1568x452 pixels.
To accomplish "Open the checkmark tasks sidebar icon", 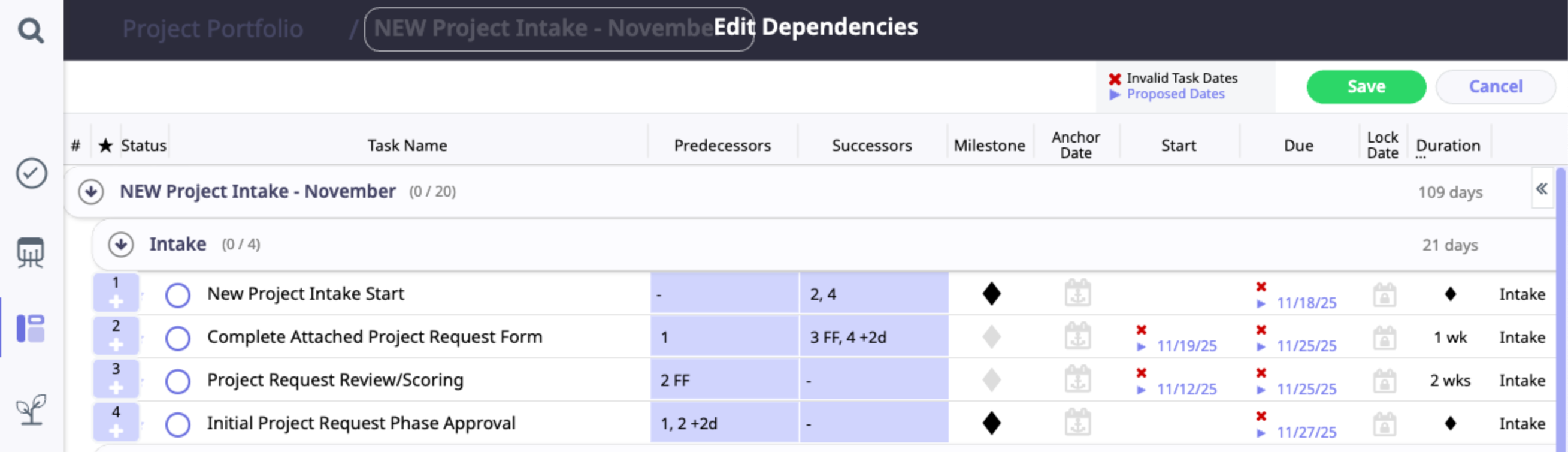I will tap(31, 174).
